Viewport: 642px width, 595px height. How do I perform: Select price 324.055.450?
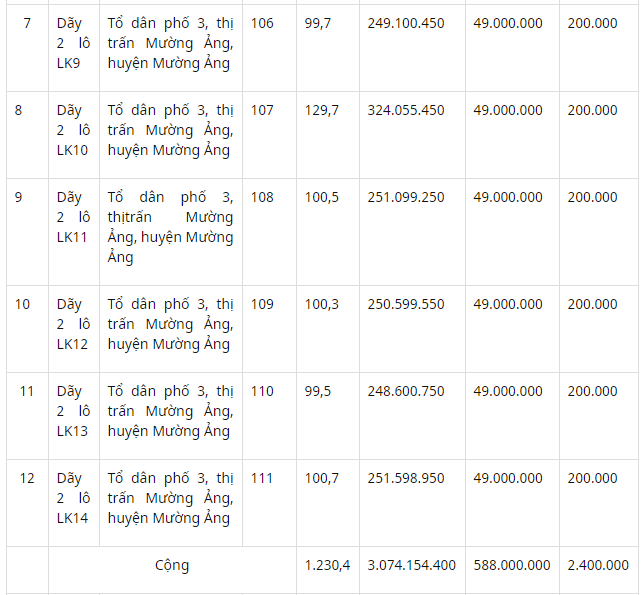[x=405, y=111]
